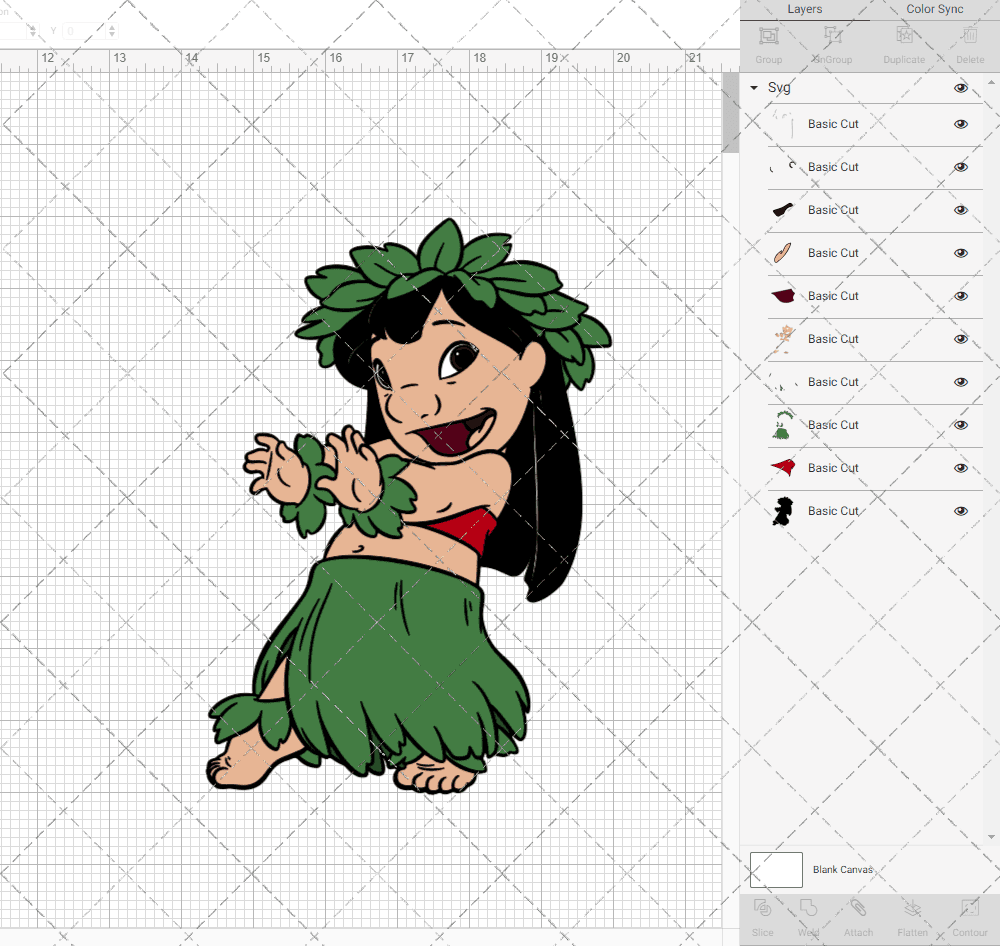1000x946 pixels.
Task: Hide the black eyebrow shape layer
Action: (x=960, y=210)
